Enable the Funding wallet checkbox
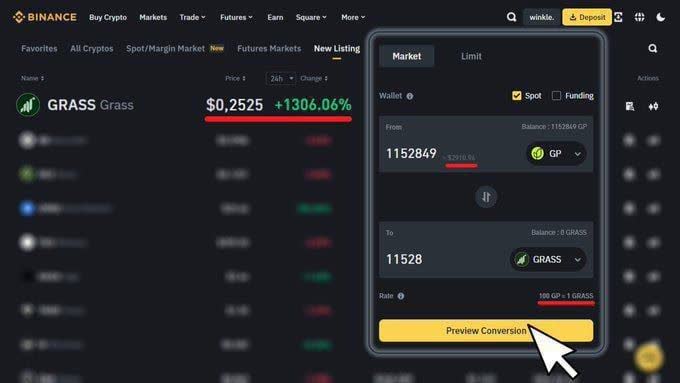 (x=556, y=95)
